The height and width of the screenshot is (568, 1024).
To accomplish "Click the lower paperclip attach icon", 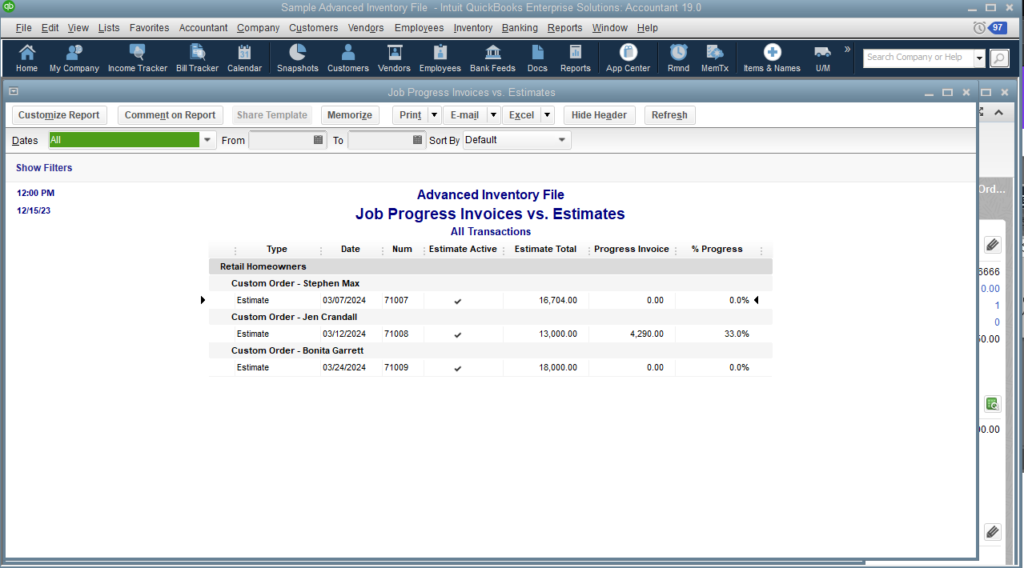I will pyautogui.click(x=992, y=532).
